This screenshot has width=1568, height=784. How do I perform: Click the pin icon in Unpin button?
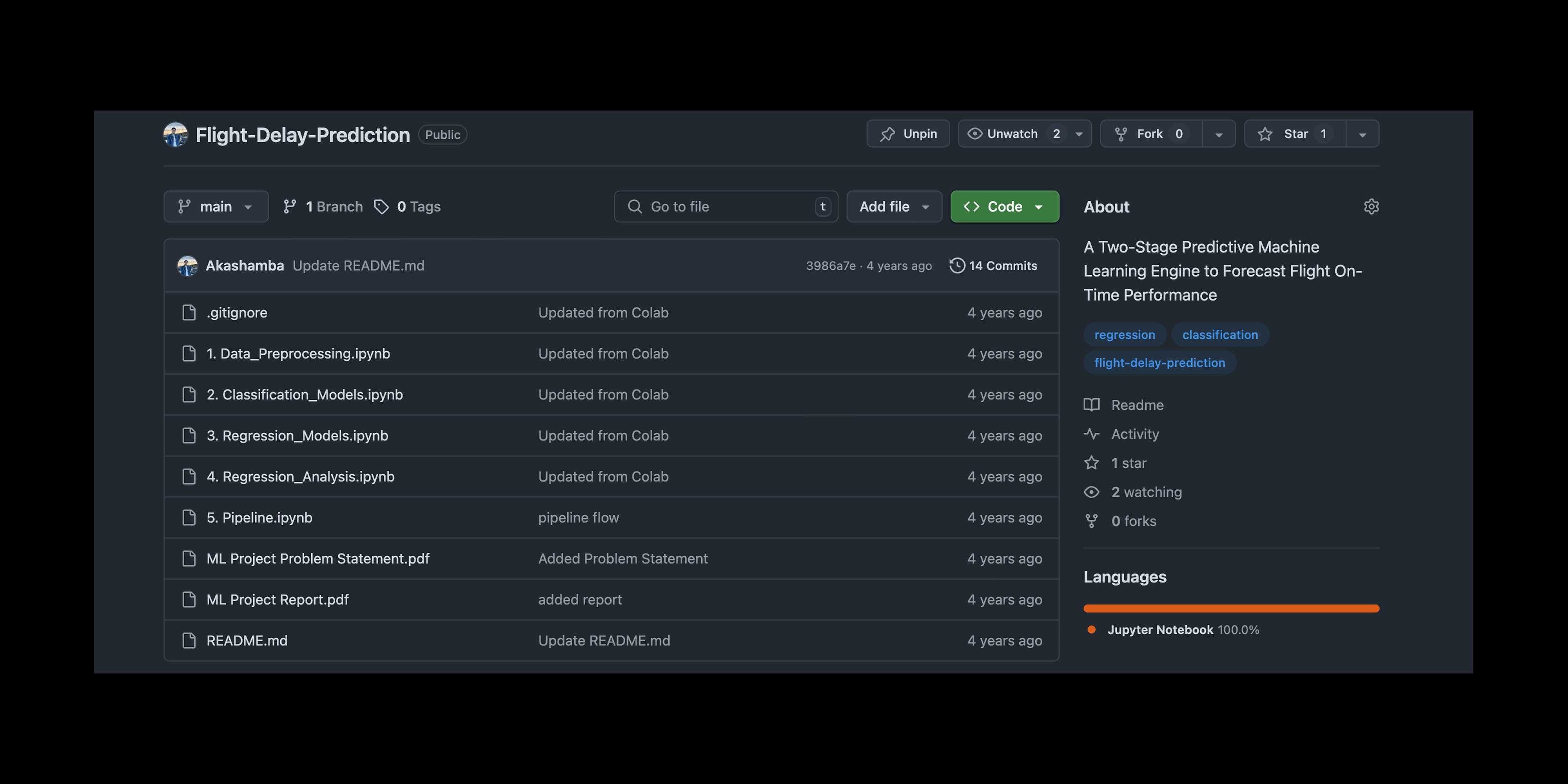(887, 134)
